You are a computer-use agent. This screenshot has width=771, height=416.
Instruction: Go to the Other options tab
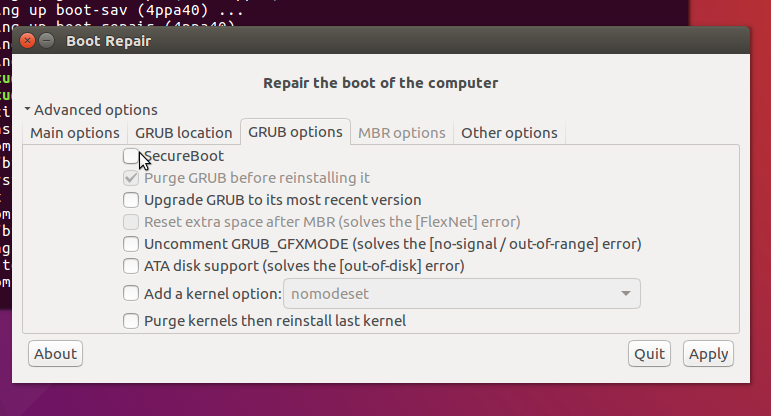pos(509,133)
